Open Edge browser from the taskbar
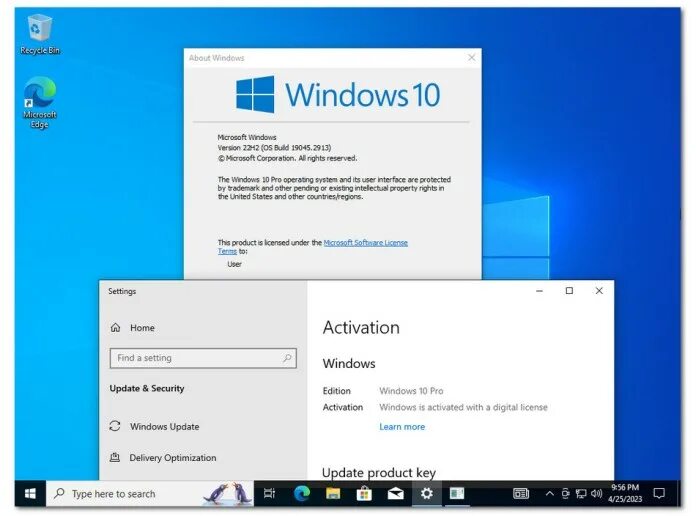This screenshot has width=696, height=516. pos(302,493)
